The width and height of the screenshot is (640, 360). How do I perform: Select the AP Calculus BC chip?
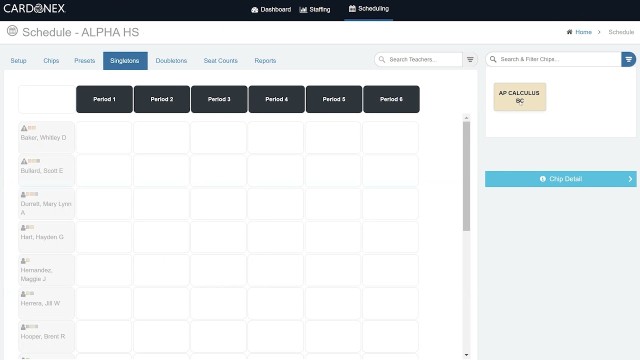[x=520, y=97]
